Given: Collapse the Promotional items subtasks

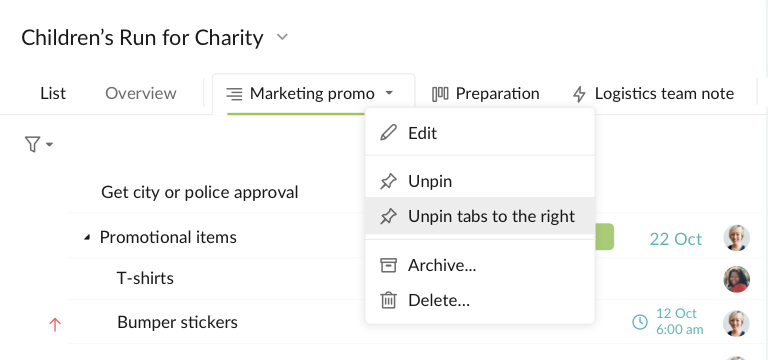Looking at the screenshot, I should click(x=87, y=238).
